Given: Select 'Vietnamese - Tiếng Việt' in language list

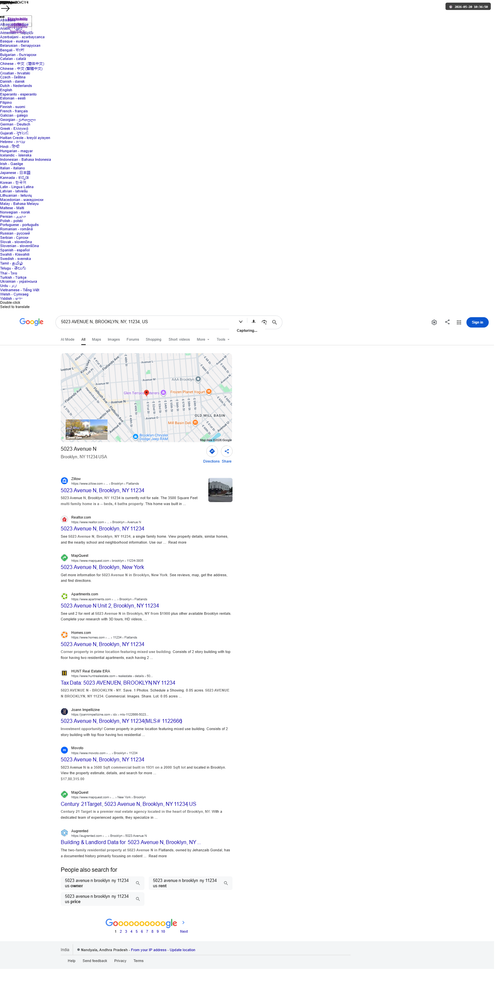Looking at the screenshot, I should click(x=20, y=290).
